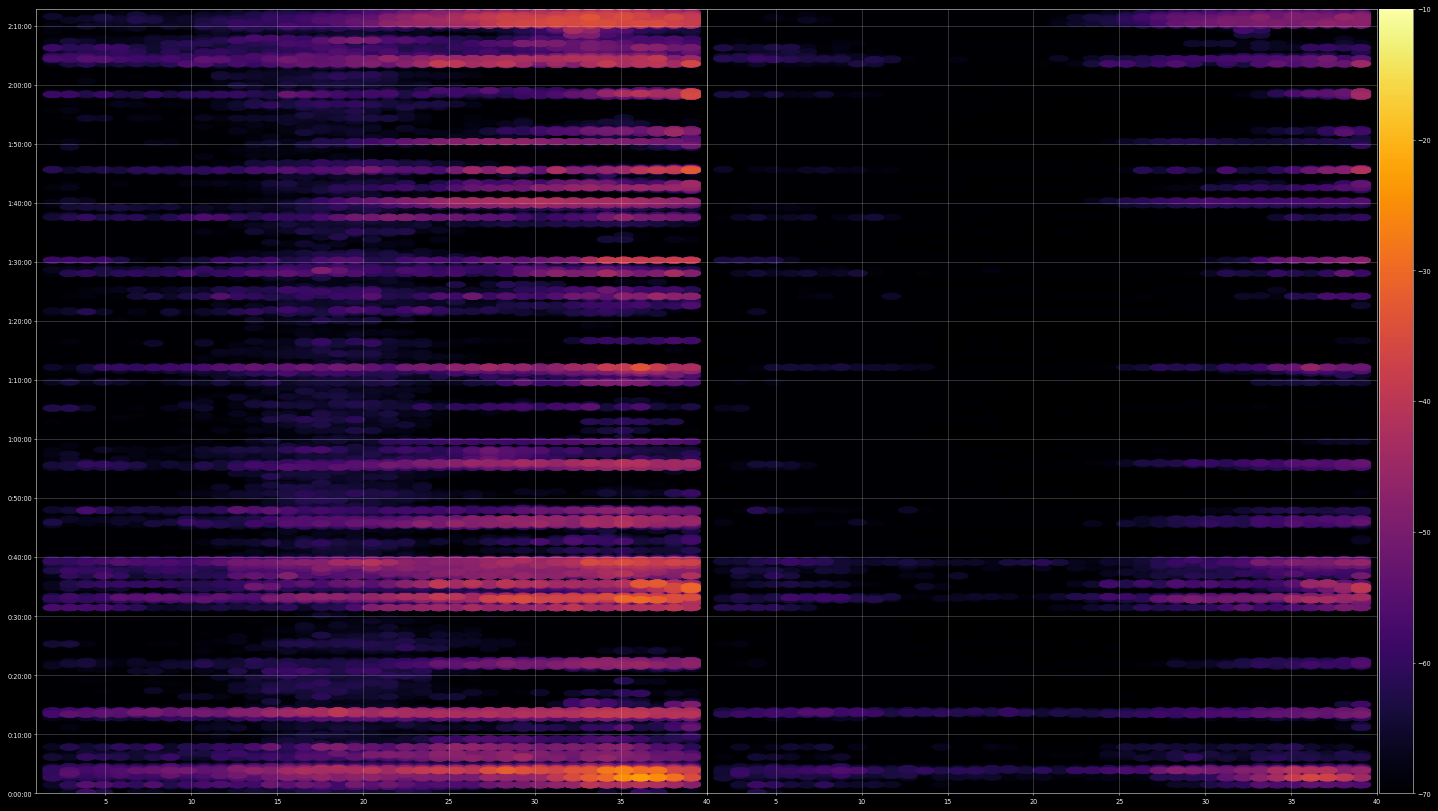Click x-axis tick 30 under left heatmap
This screenshot has width=1438, height=811.
535,802
